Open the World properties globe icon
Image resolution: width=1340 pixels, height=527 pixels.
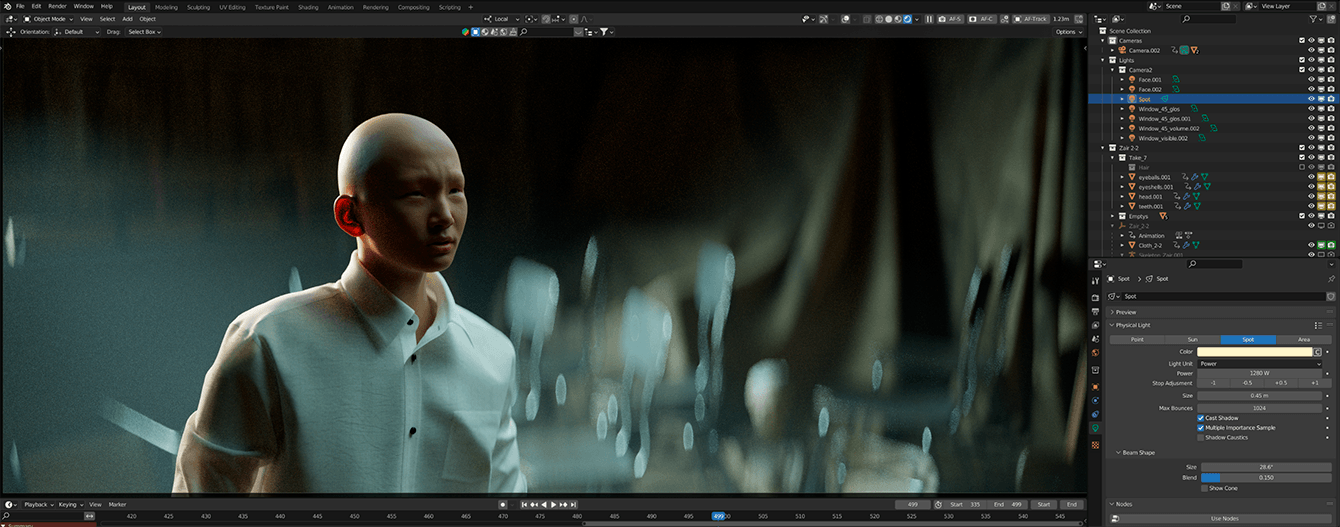click(x=1096, y=352)
